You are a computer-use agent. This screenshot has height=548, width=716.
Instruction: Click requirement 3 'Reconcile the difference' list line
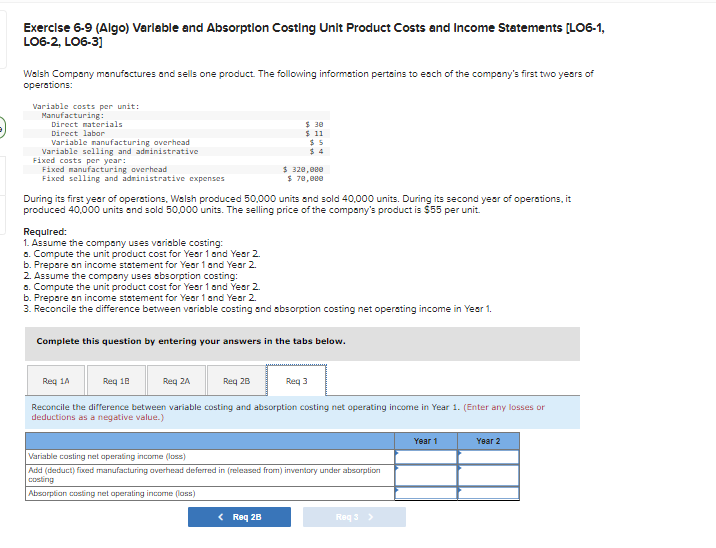click(258, 309)
